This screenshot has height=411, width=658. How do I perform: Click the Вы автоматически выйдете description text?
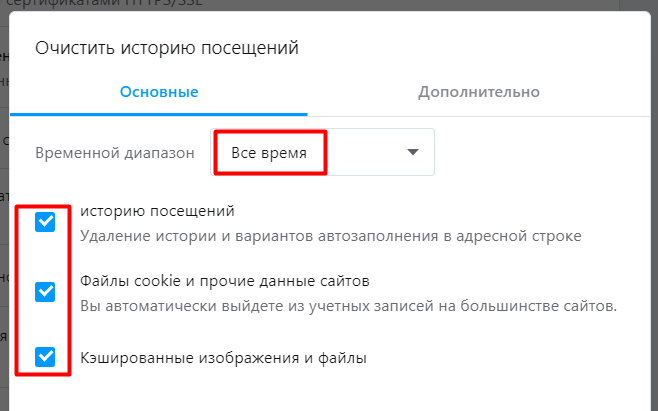pyautogui.click(x=347, y=305)
